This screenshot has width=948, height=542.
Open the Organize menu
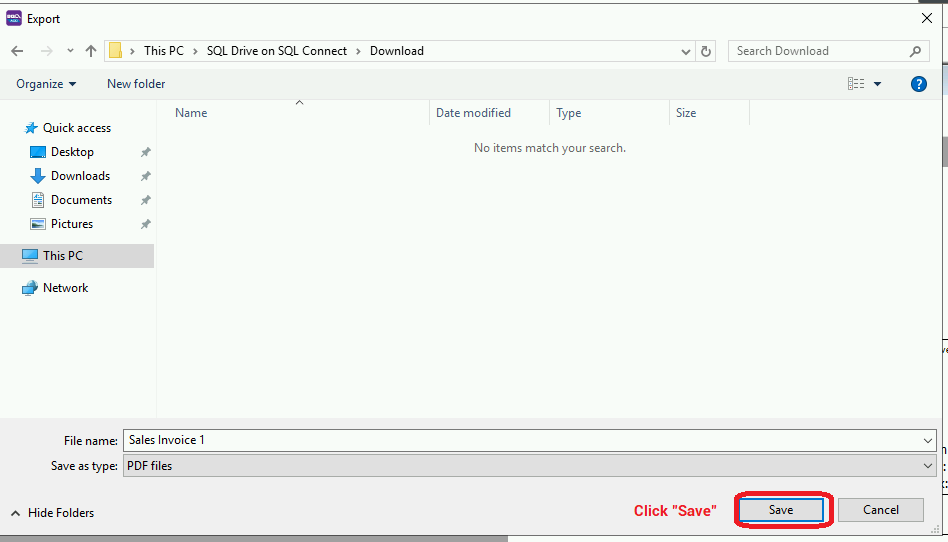pyautogui.click(x=47, y=84)
